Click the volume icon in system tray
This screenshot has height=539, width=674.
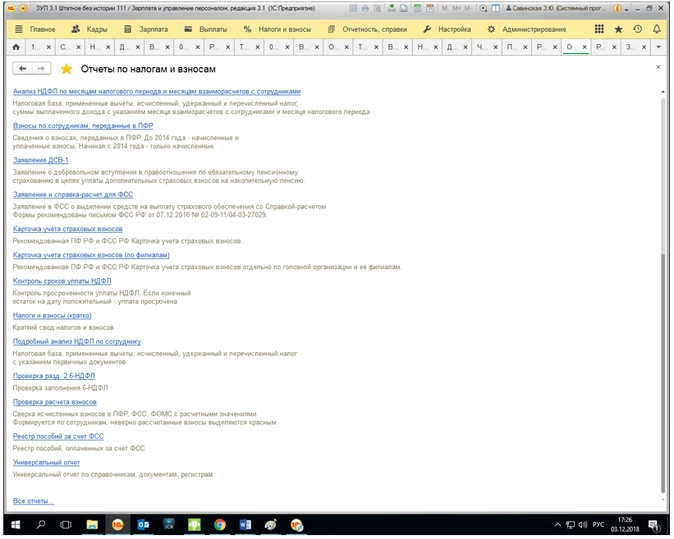click(583, 525)
